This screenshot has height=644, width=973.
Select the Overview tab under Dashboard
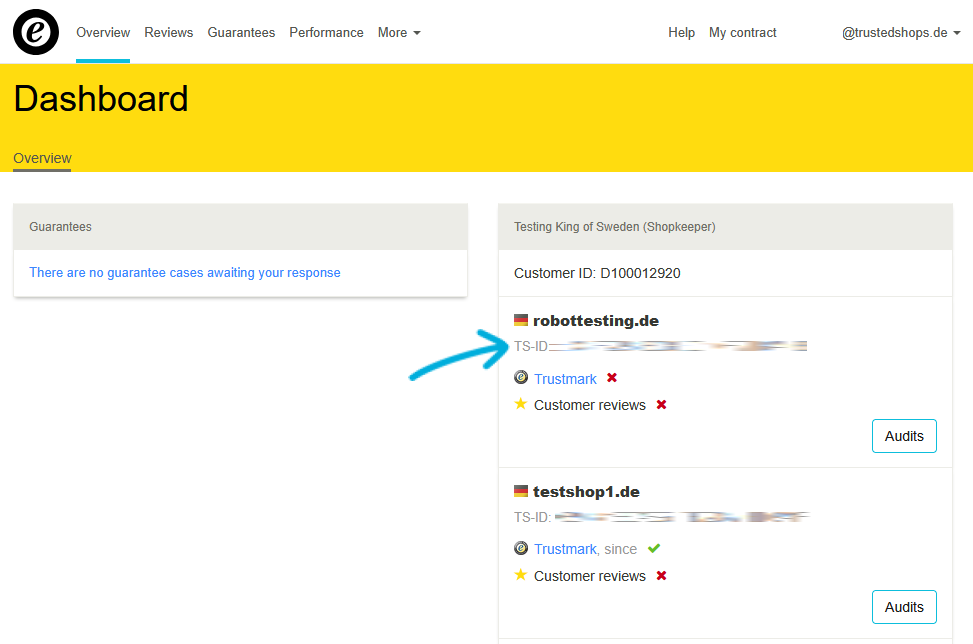coord(42,158)
